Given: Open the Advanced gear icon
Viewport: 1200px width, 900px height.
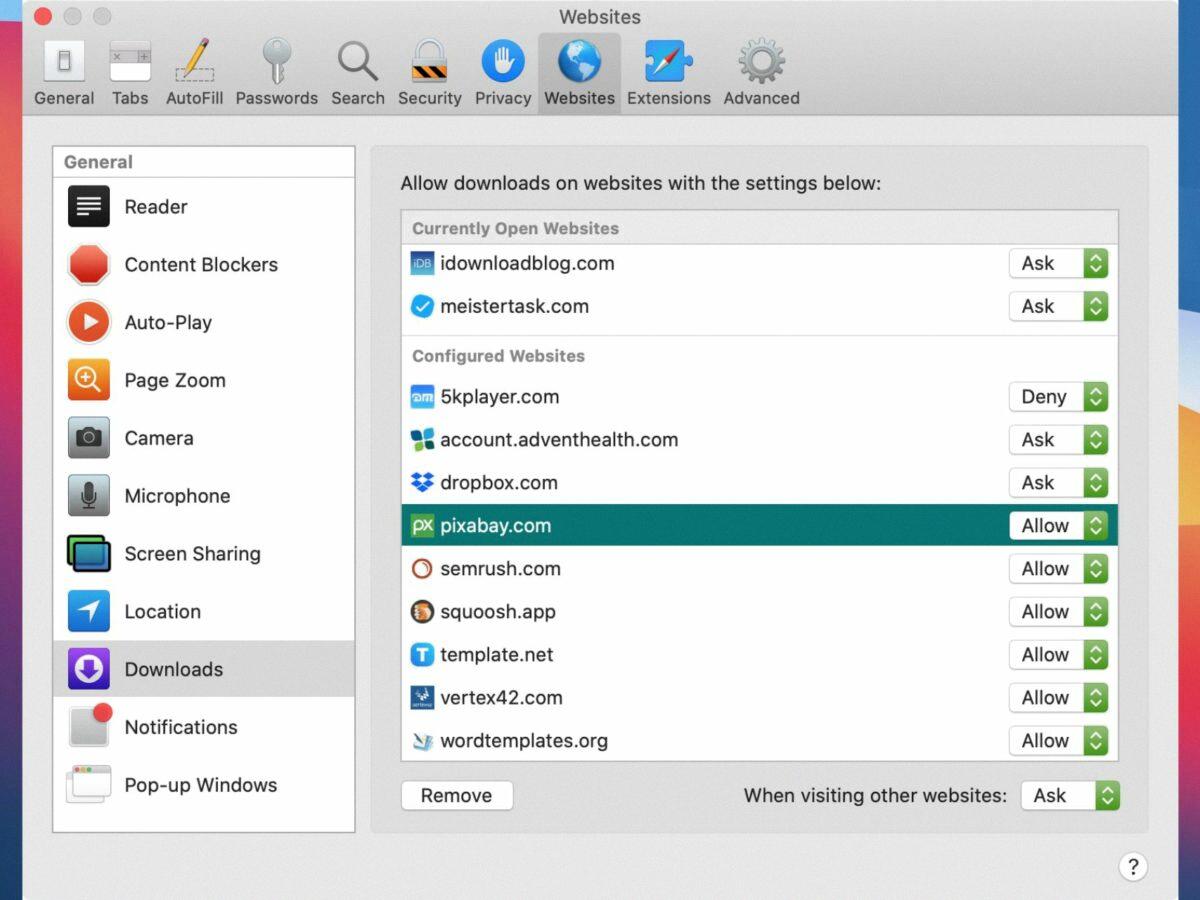Looking at the screenshot, I should click(x=761, y=61).
